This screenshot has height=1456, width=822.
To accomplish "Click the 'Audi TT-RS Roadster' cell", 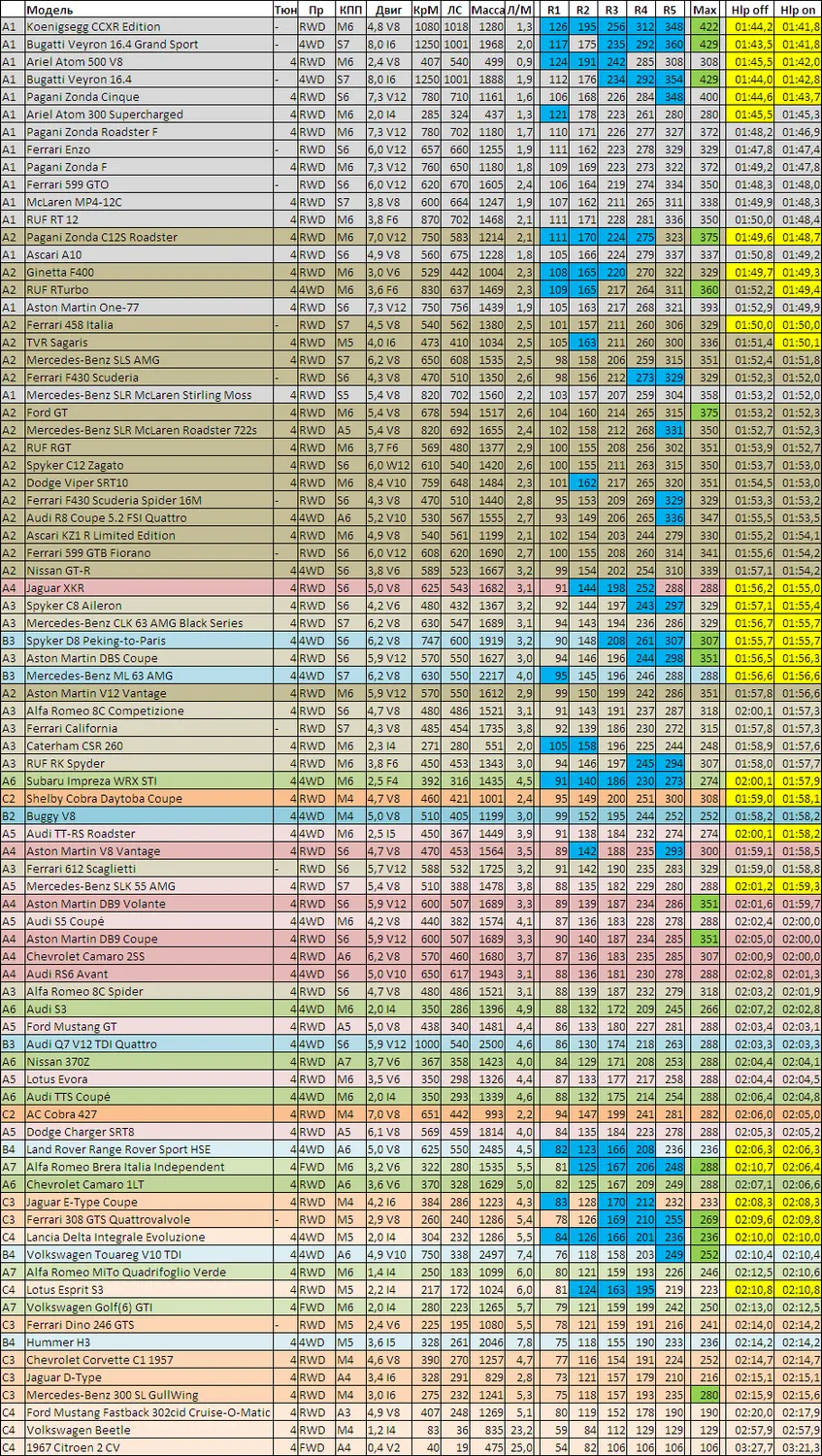I will (x=148, y=834).
